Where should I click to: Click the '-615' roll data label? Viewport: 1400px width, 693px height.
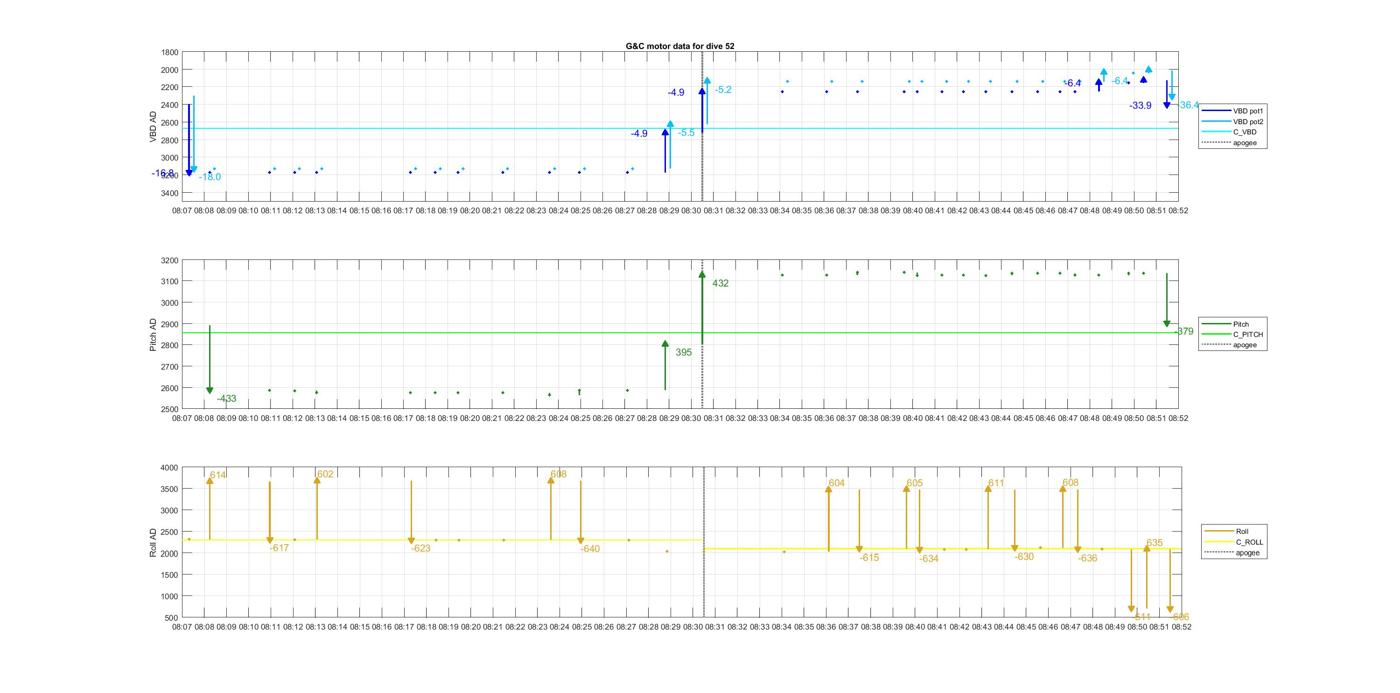[869, 557]
